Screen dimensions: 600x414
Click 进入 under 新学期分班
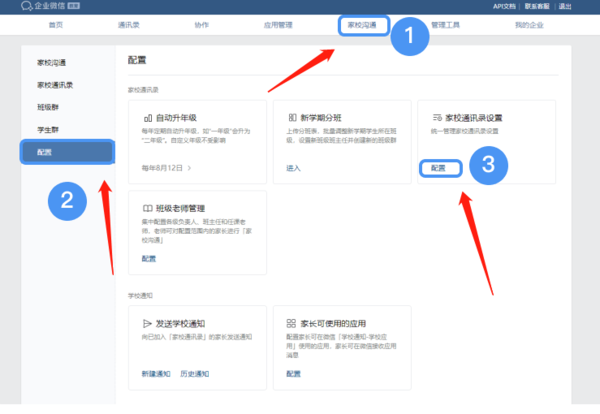coord(293,168)
